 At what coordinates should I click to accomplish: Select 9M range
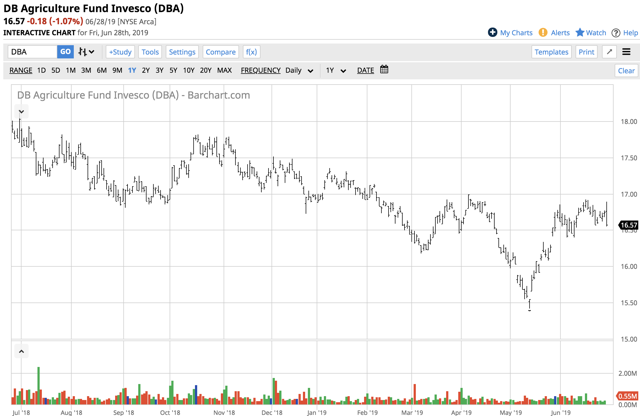coord(117,70)
